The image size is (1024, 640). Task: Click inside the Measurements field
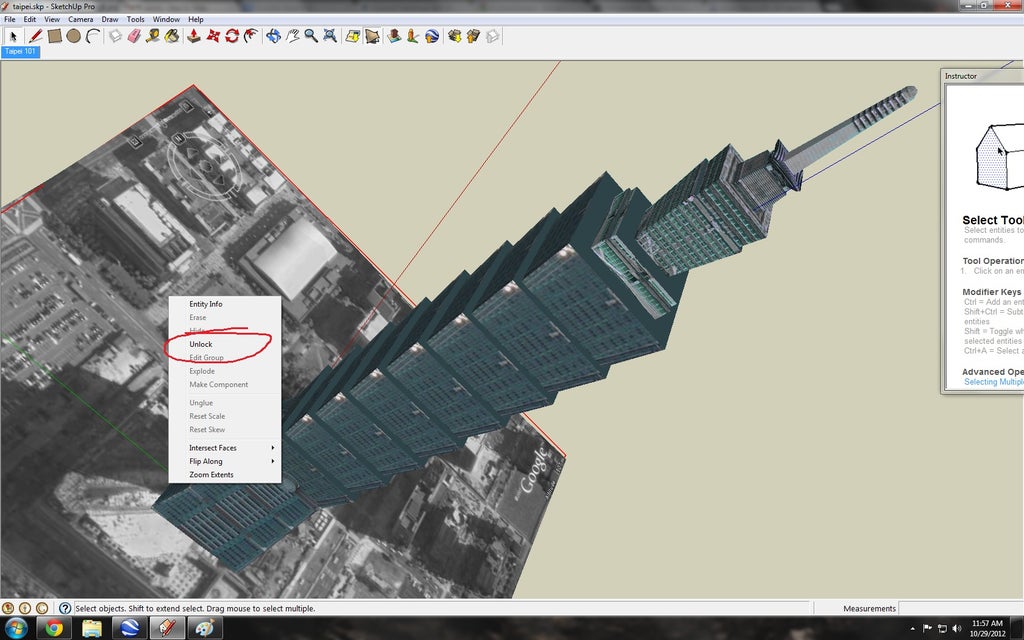pos(960,608)
